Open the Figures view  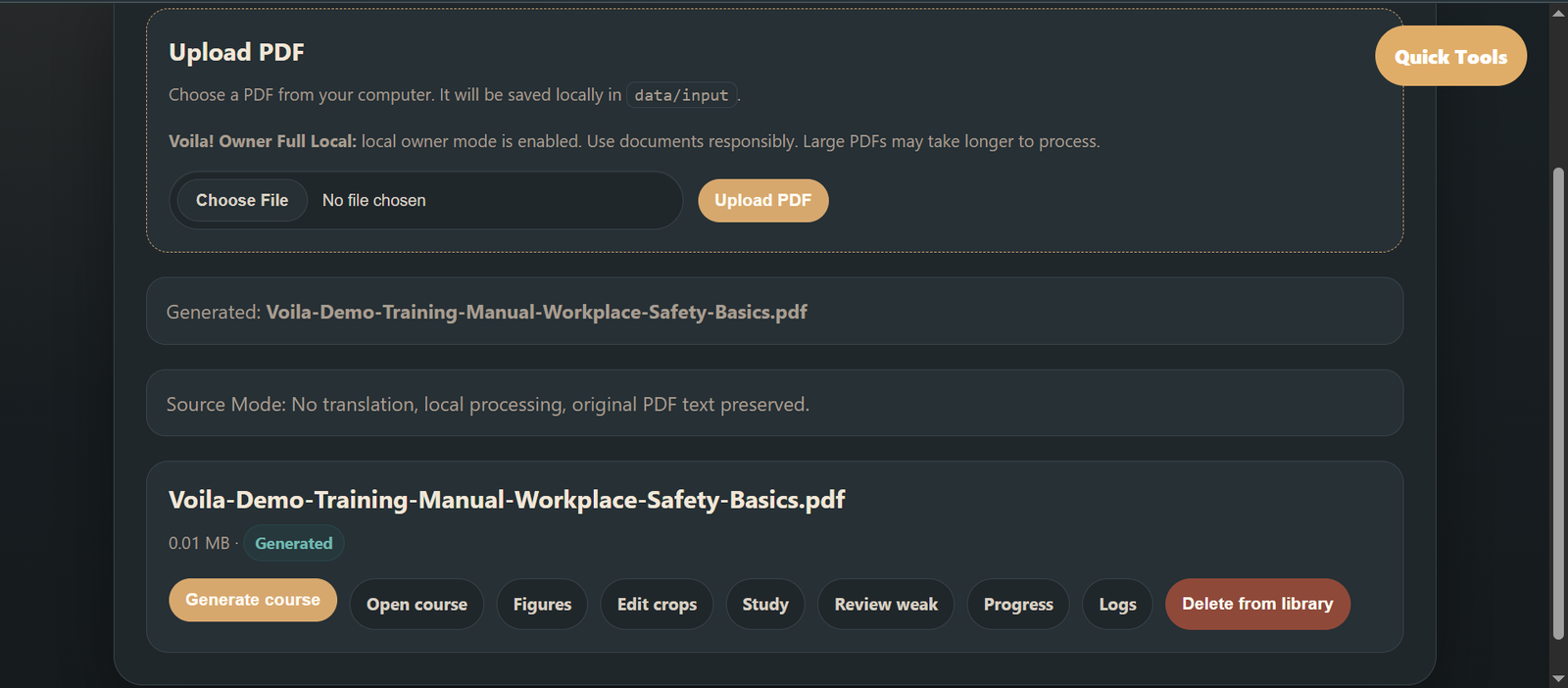click(542, 605)
